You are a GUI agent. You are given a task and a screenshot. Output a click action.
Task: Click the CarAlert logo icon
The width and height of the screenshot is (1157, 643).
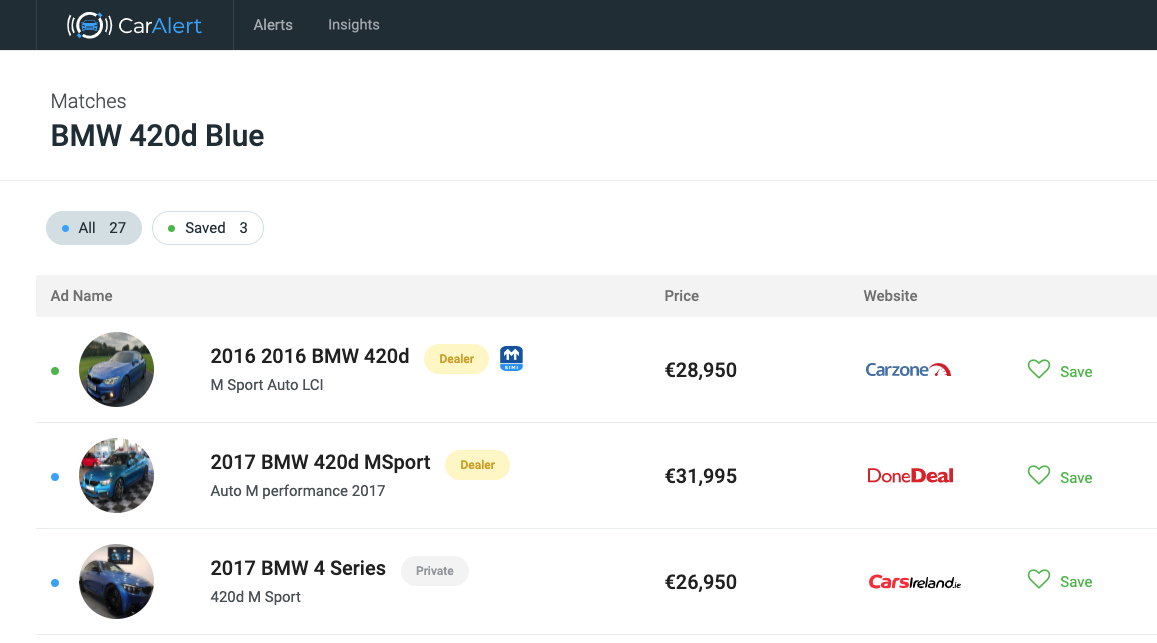89,25
